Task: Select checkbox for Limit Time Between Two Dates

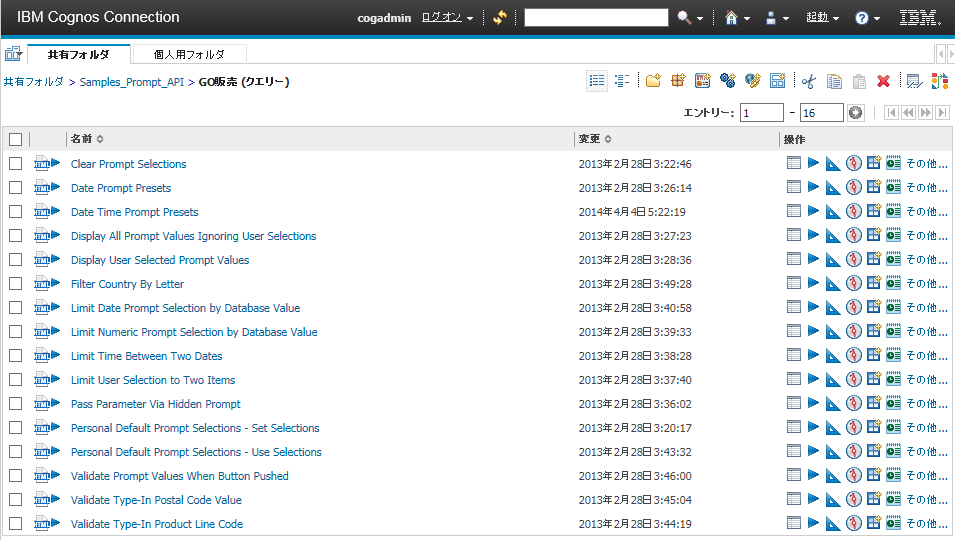Action: [16, 356]
